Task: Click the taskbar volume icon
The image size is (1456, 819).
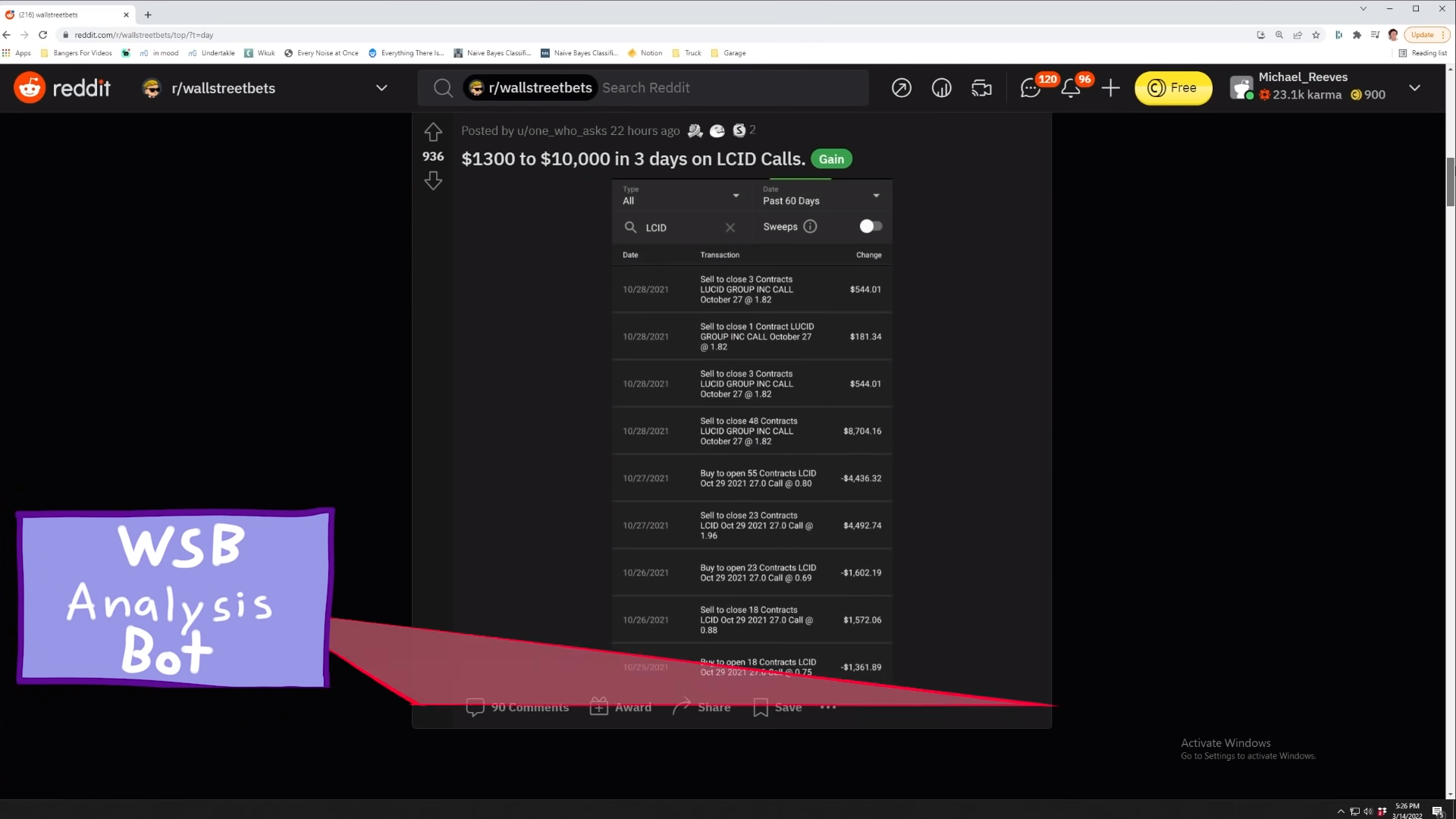Action: [x=1368, y=811]
